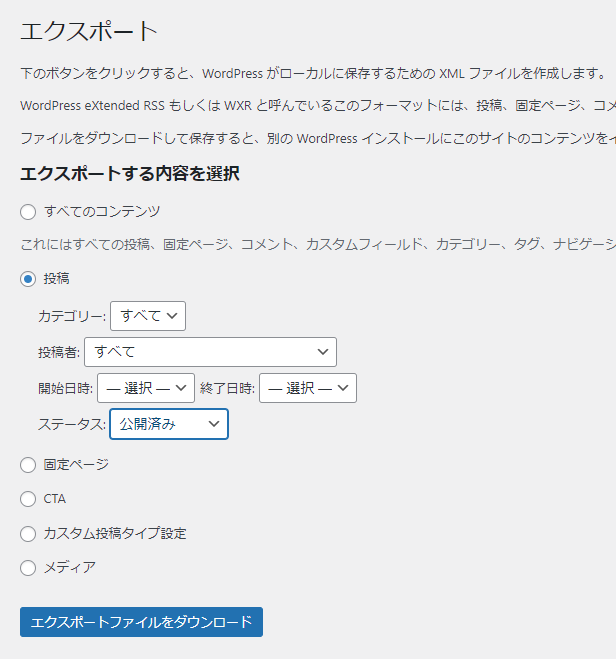The image size is (616, 659).
Task: Click the 固定ページ label text
Action: (76, 464)
